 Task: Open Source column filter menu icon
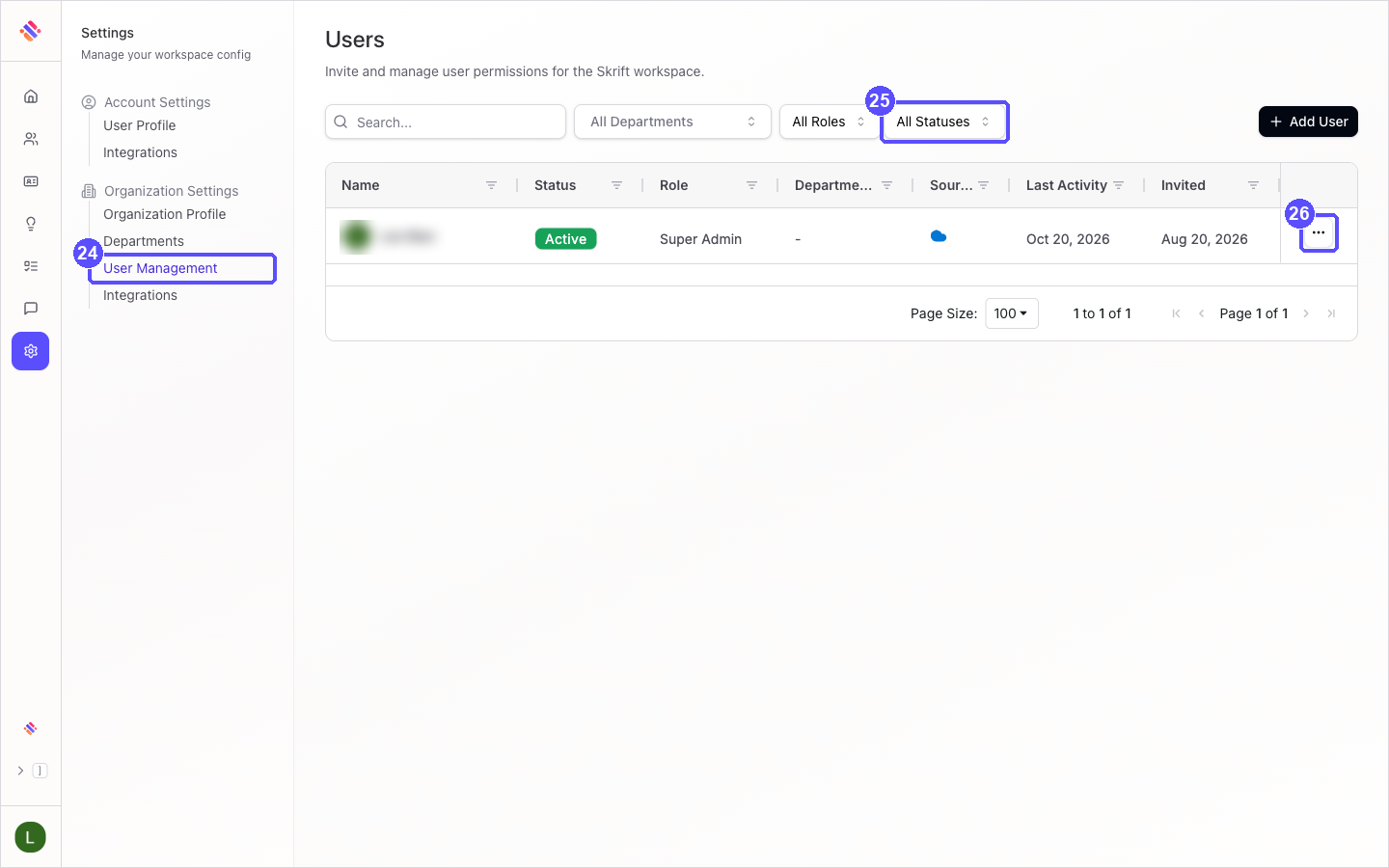983,185
